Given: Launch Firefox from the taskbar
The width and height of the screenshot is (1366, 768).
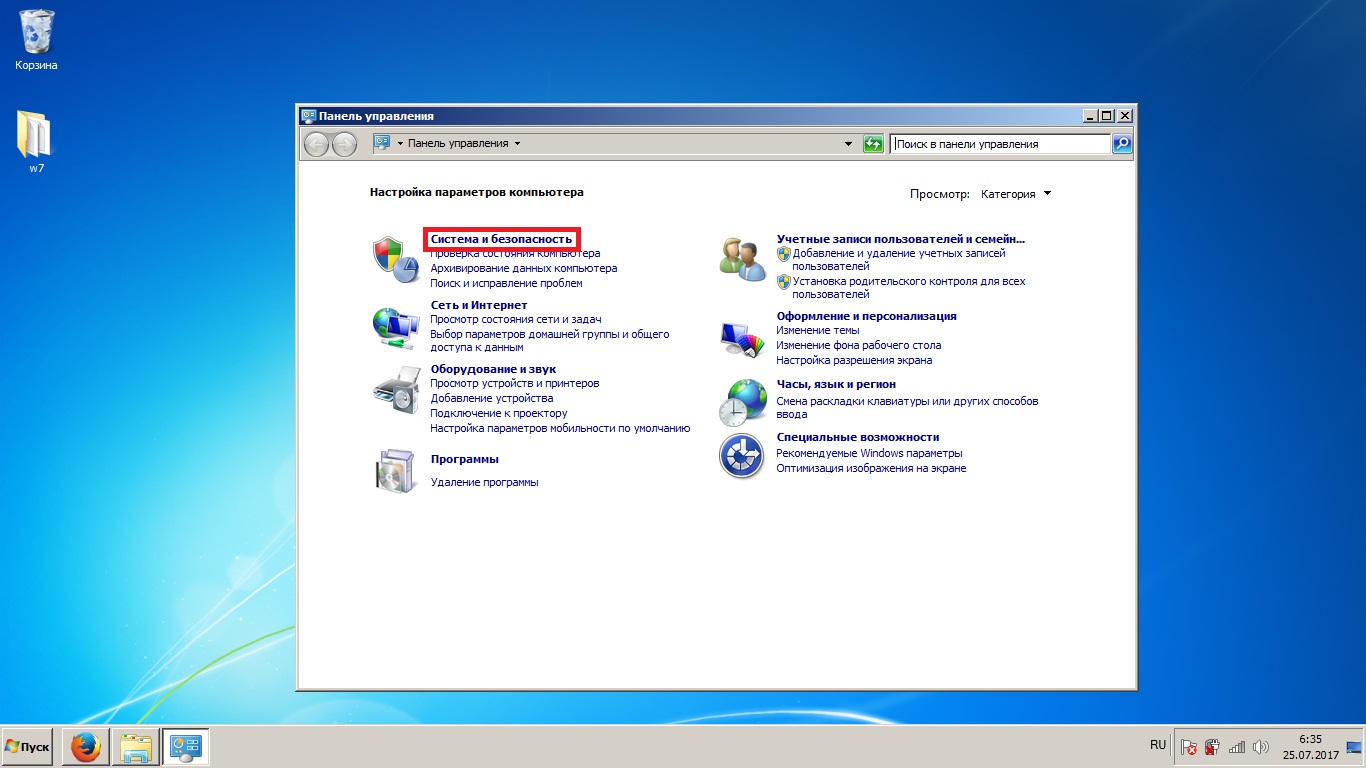Looking at the screenshot, I should point(86,747).
